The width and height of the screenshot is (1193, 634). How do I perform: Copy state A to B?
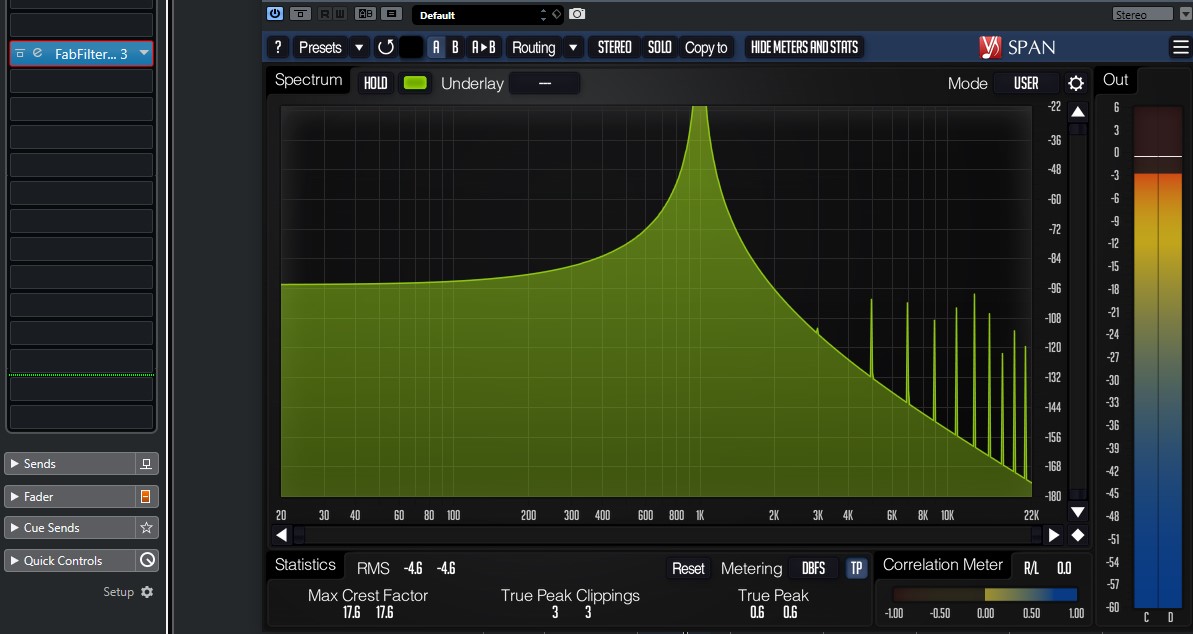[x=484, y=47]
